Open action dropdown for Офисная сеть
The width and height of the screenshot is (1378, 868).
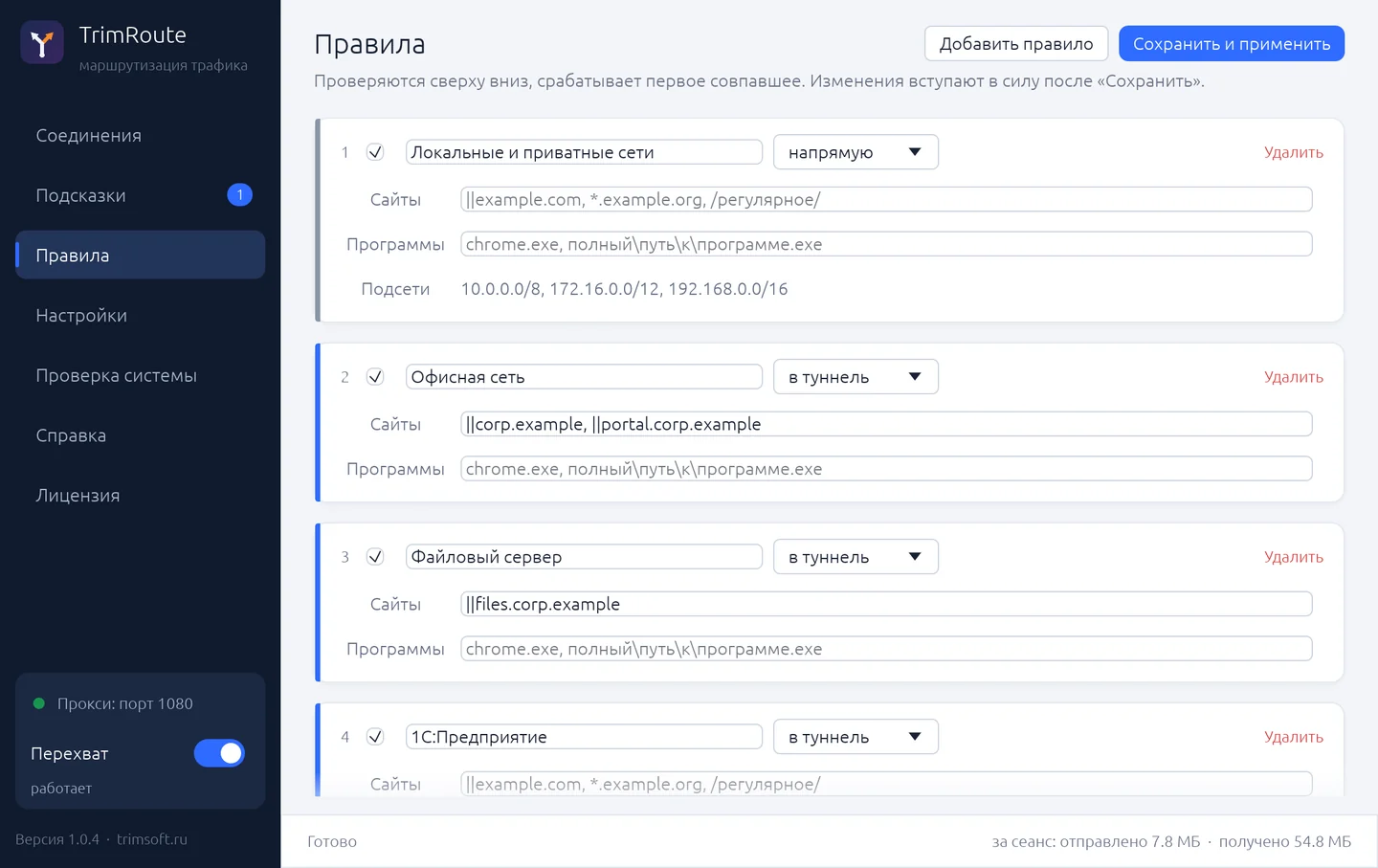[856, 377]
